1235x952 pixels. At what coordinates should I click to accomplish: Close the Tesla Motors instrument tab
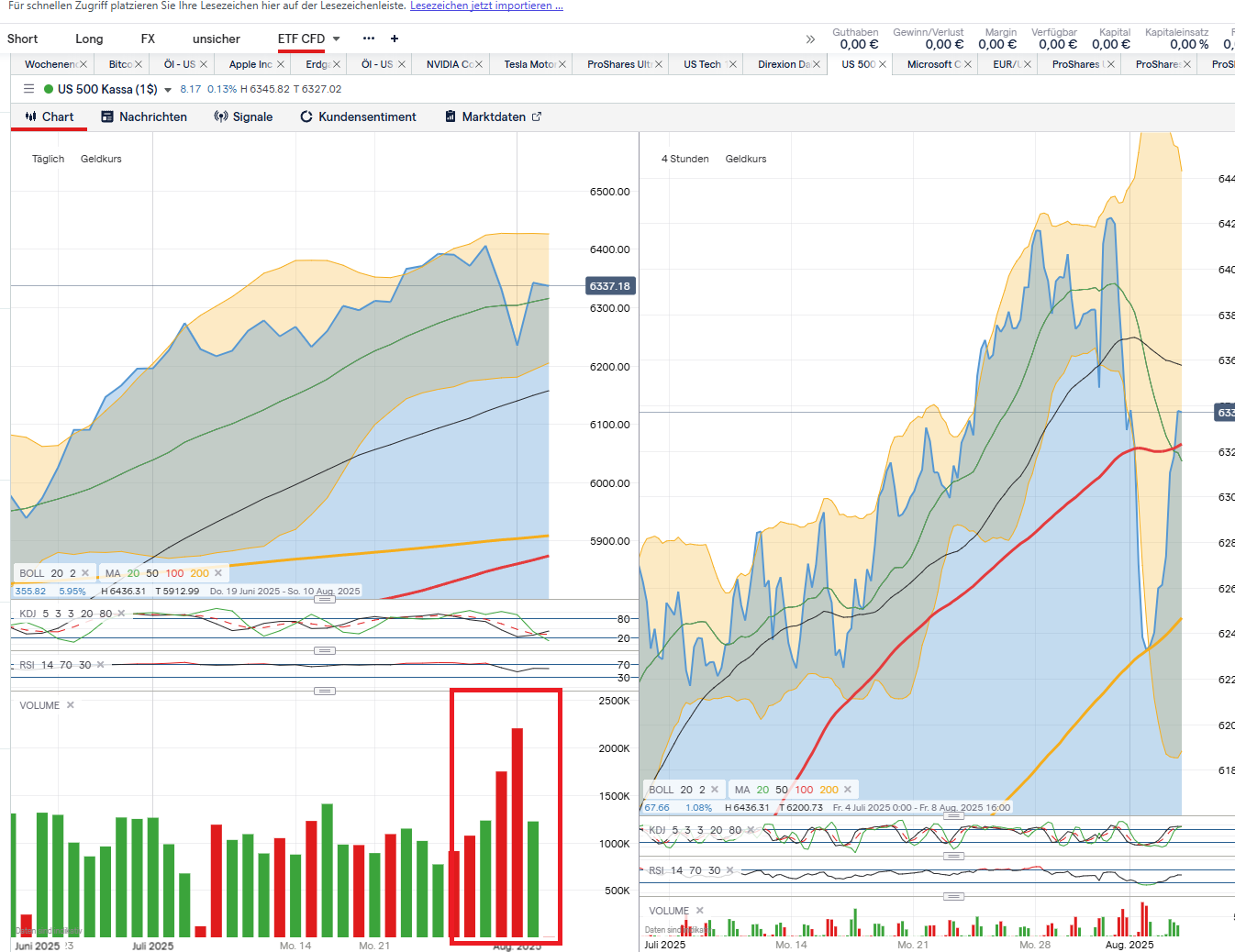click(562, 64)
